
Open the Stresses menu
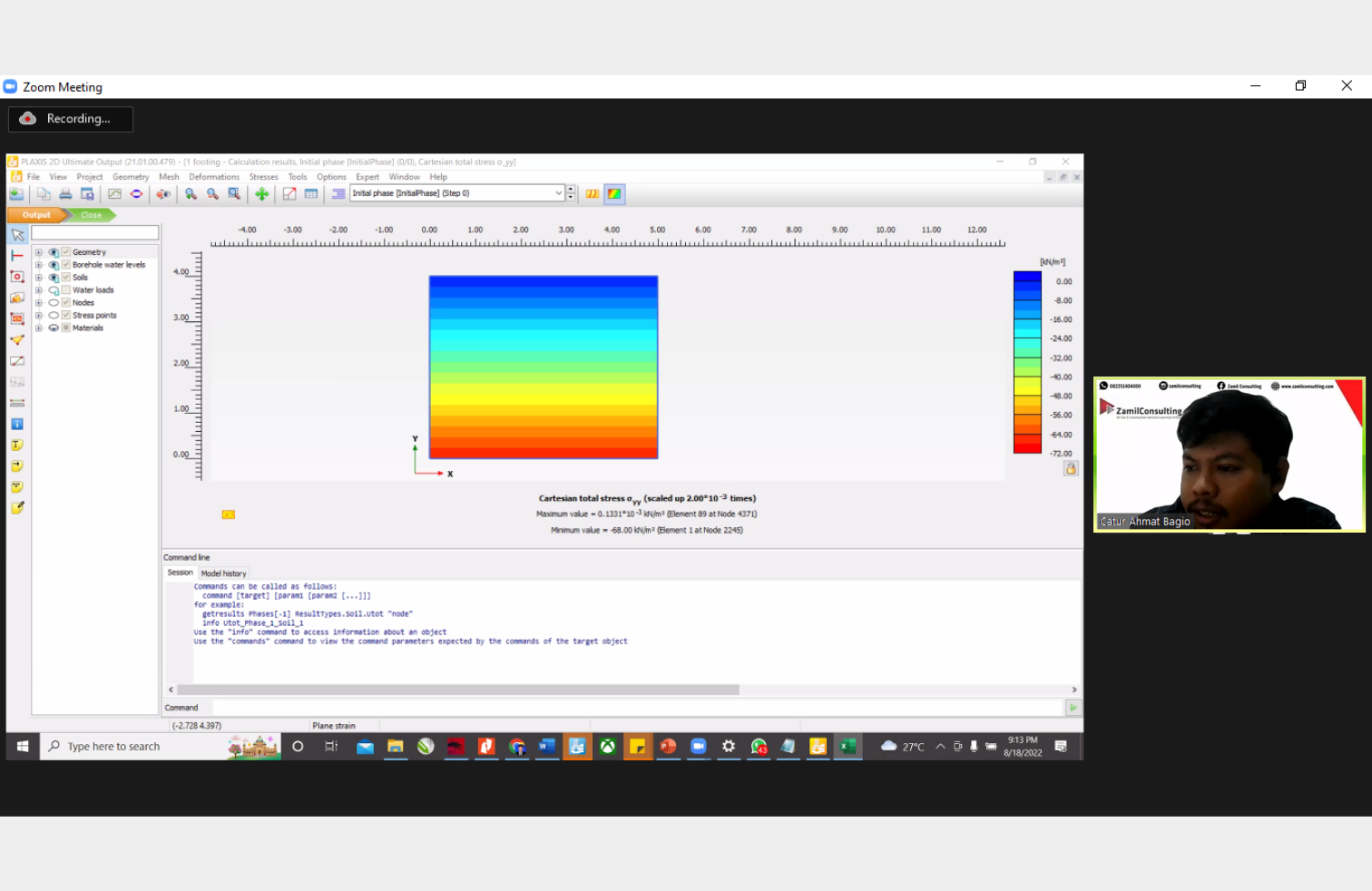pyautogui.click(x=263, y=178)
